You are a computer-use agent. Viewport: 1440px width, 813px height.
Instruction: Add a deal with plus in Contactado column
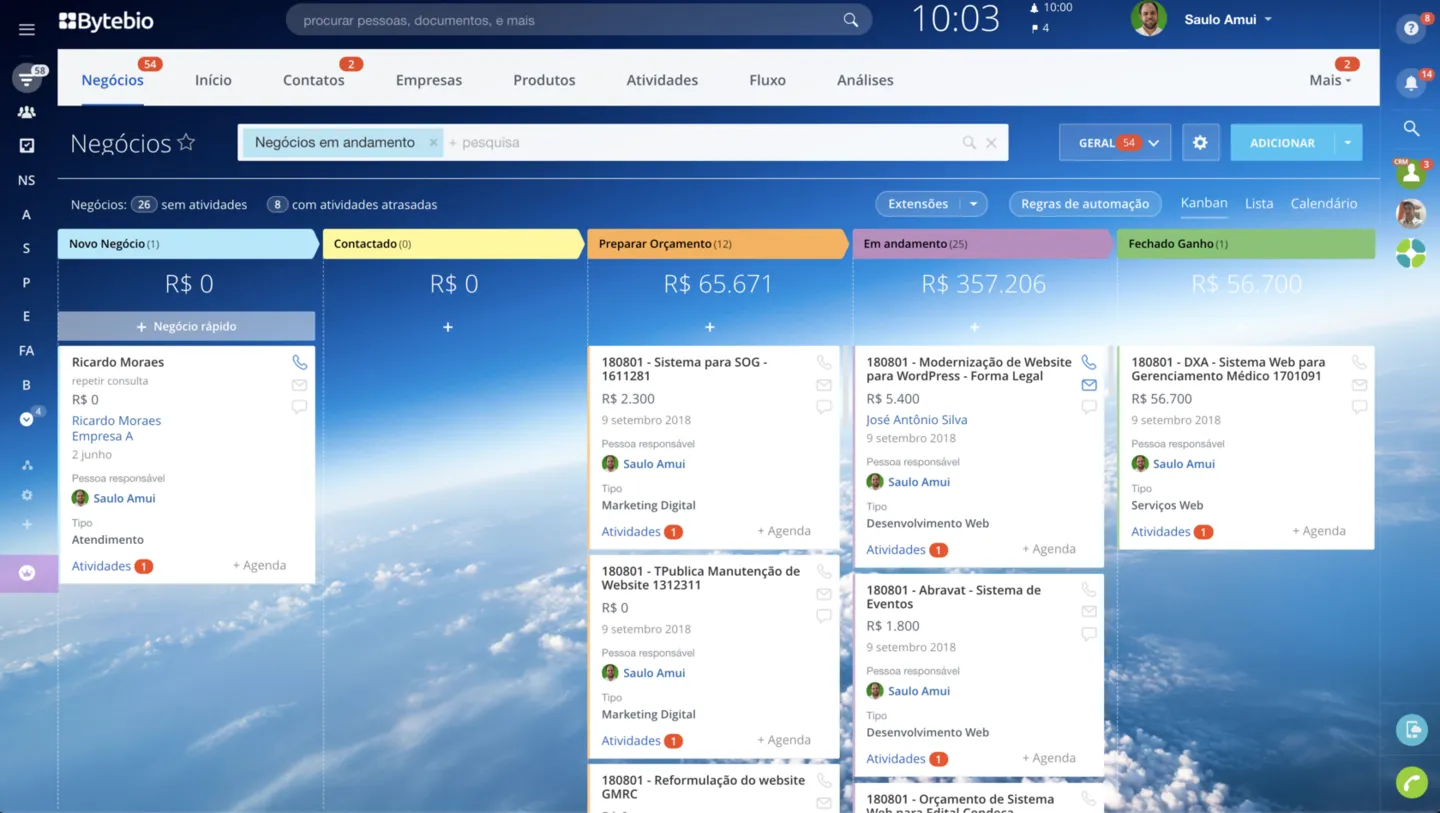point(448,327)
